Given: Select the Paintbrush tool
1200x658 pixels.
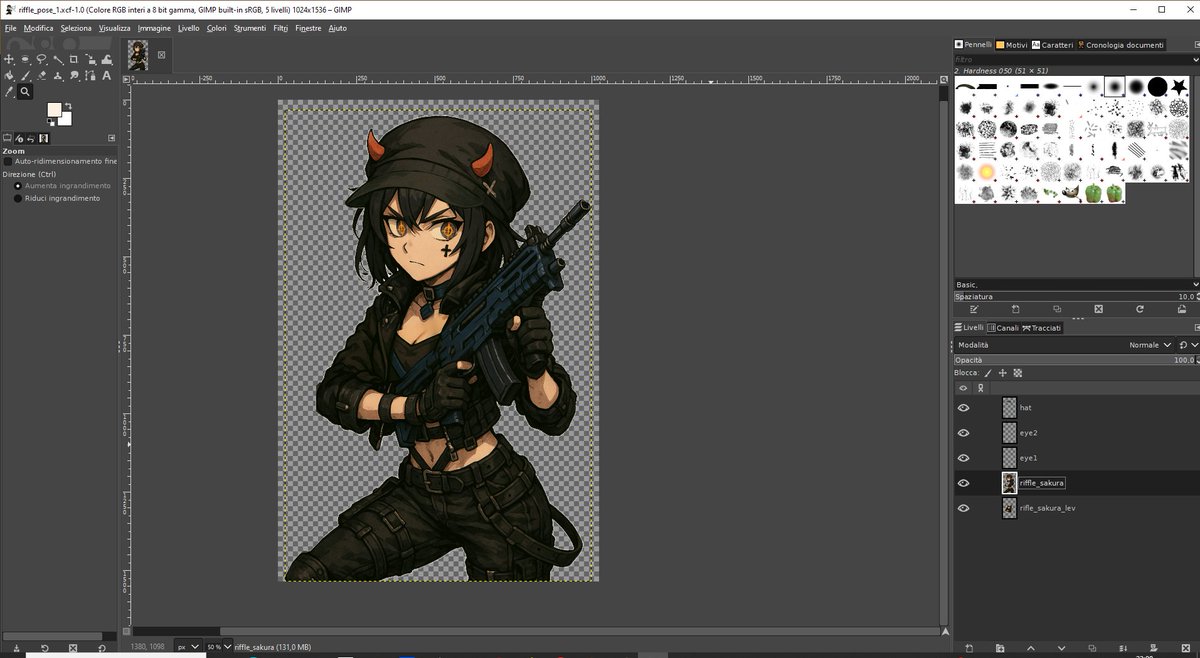Looking at the screenshot, I should point(25,75).
